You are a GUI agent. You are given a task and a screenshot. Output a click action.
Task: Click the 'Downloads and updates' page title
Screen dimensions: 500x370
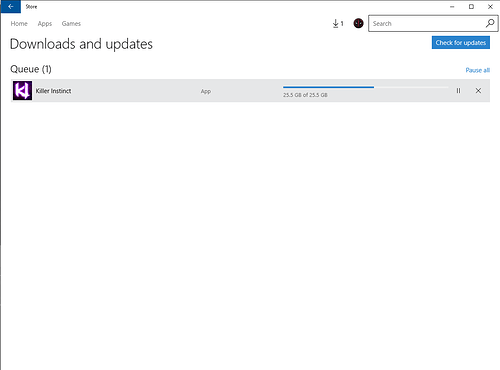coord(81,44)
